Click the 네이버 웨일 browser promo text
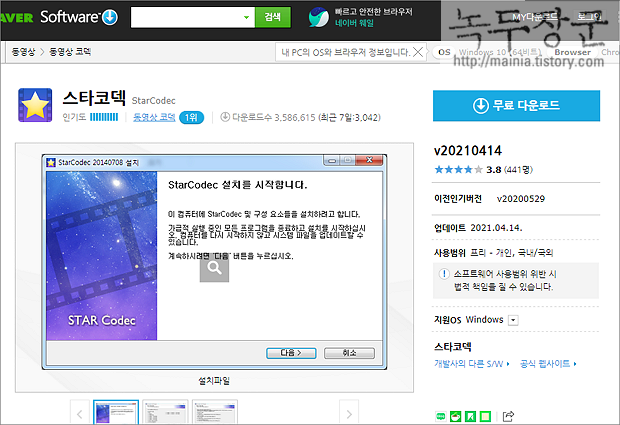 tap(355, 23)
